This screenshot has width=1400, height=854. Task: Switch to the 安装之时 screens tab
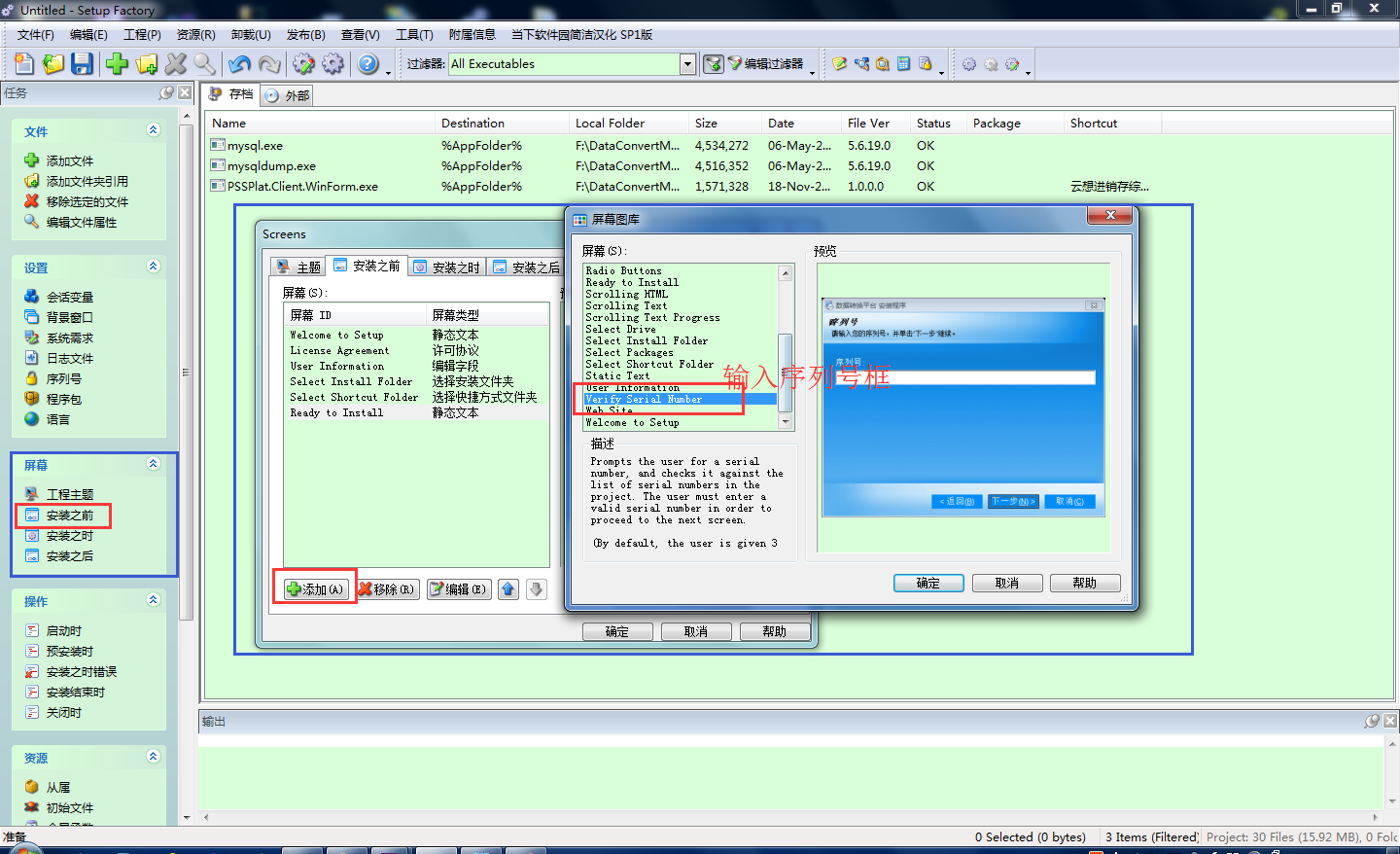tap(446, 267)
